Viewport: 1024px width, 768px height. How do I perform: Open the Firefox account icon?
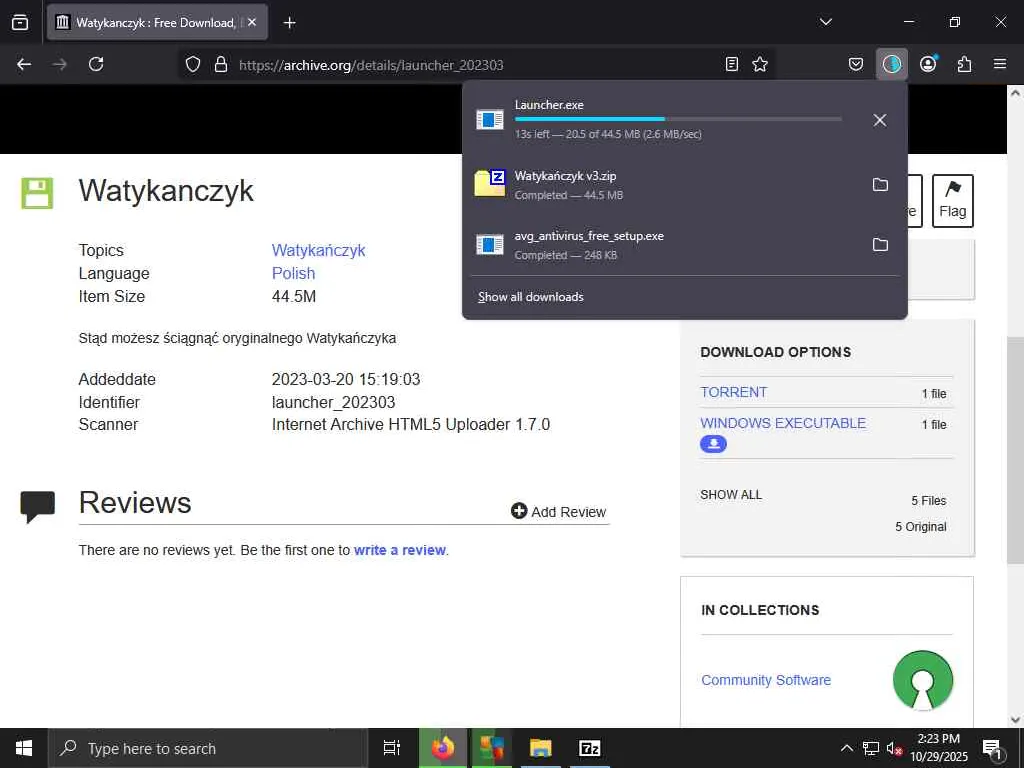click(928, 64)
